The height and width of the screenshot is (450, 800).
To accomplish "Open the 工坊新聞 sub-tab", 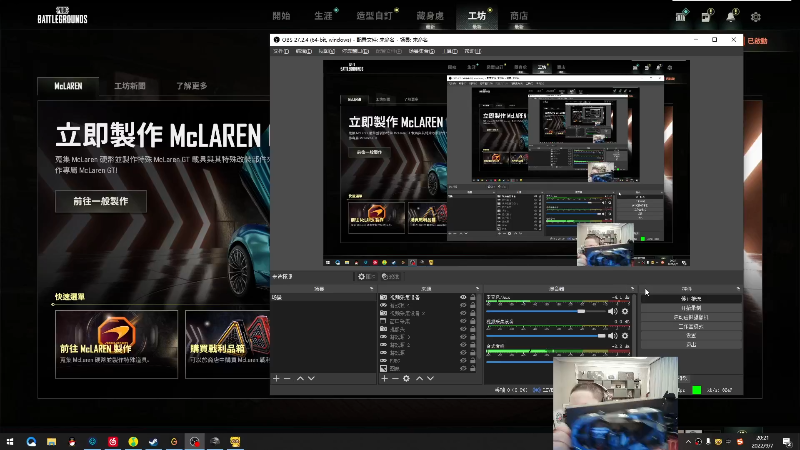I will click(x=130, y=86).
